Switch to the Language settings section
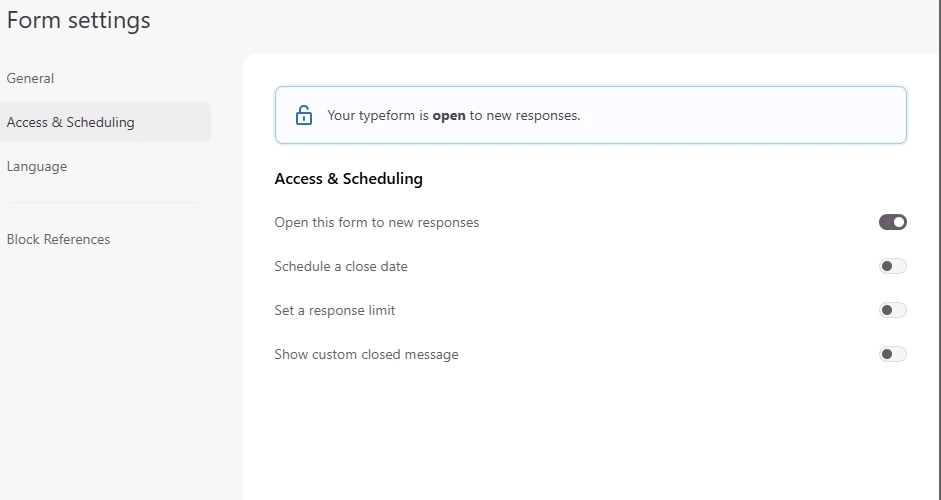 [x=37, y=166]
